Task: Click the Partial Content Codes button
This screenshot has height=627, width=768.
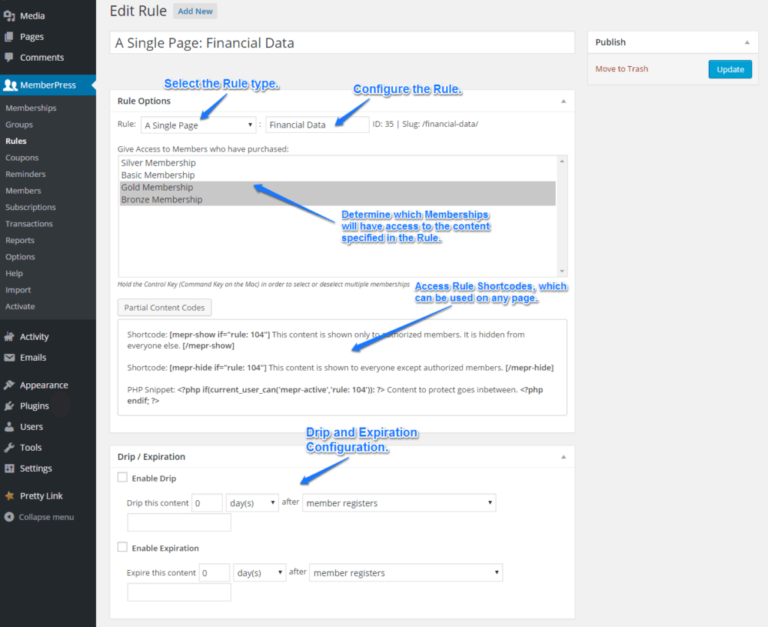Action: coord(165,308)
